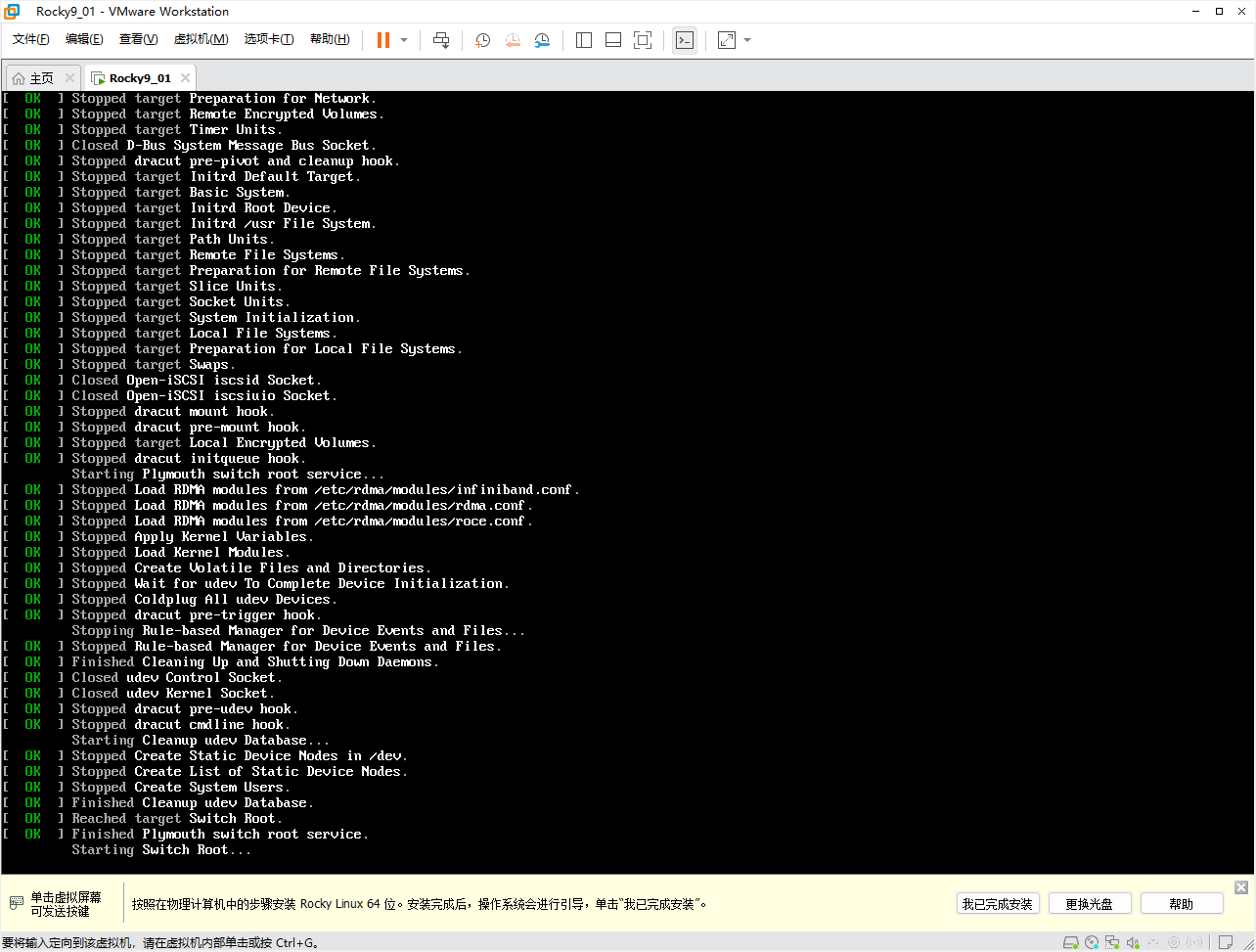Viewport: 1256px width, 952px height.
Task: Click the hard disk status icon
Action: (x=1070, y=942)
